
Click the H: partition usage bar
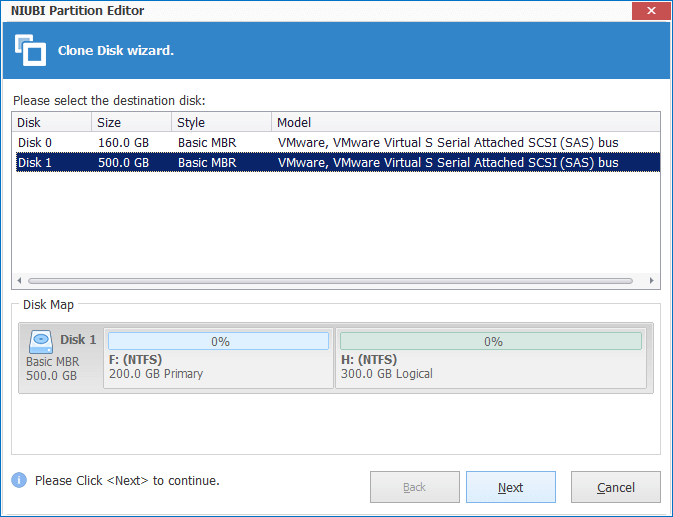coord(492,342)
